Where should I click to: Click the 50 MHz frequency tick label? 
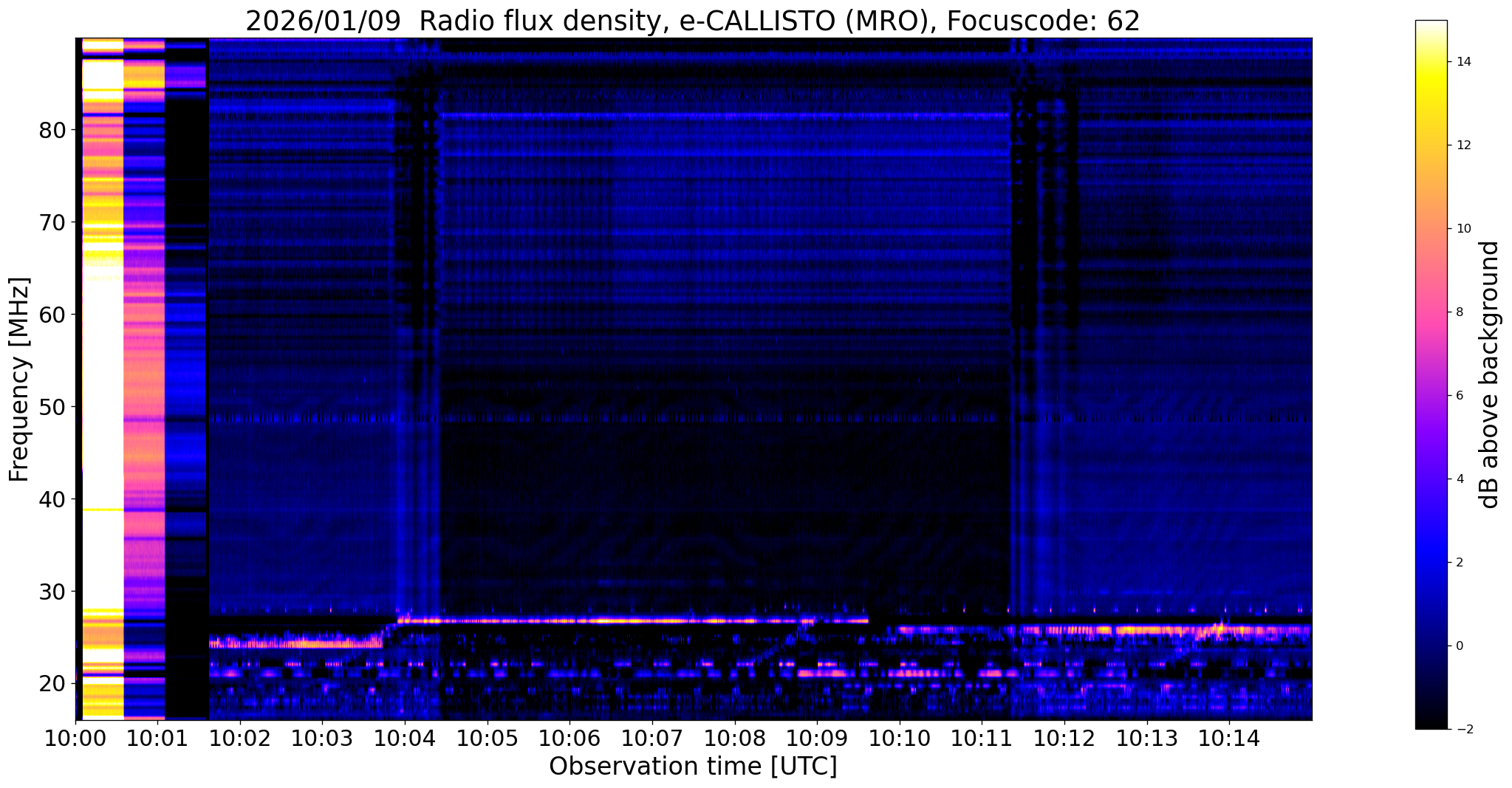pos(53,407)
